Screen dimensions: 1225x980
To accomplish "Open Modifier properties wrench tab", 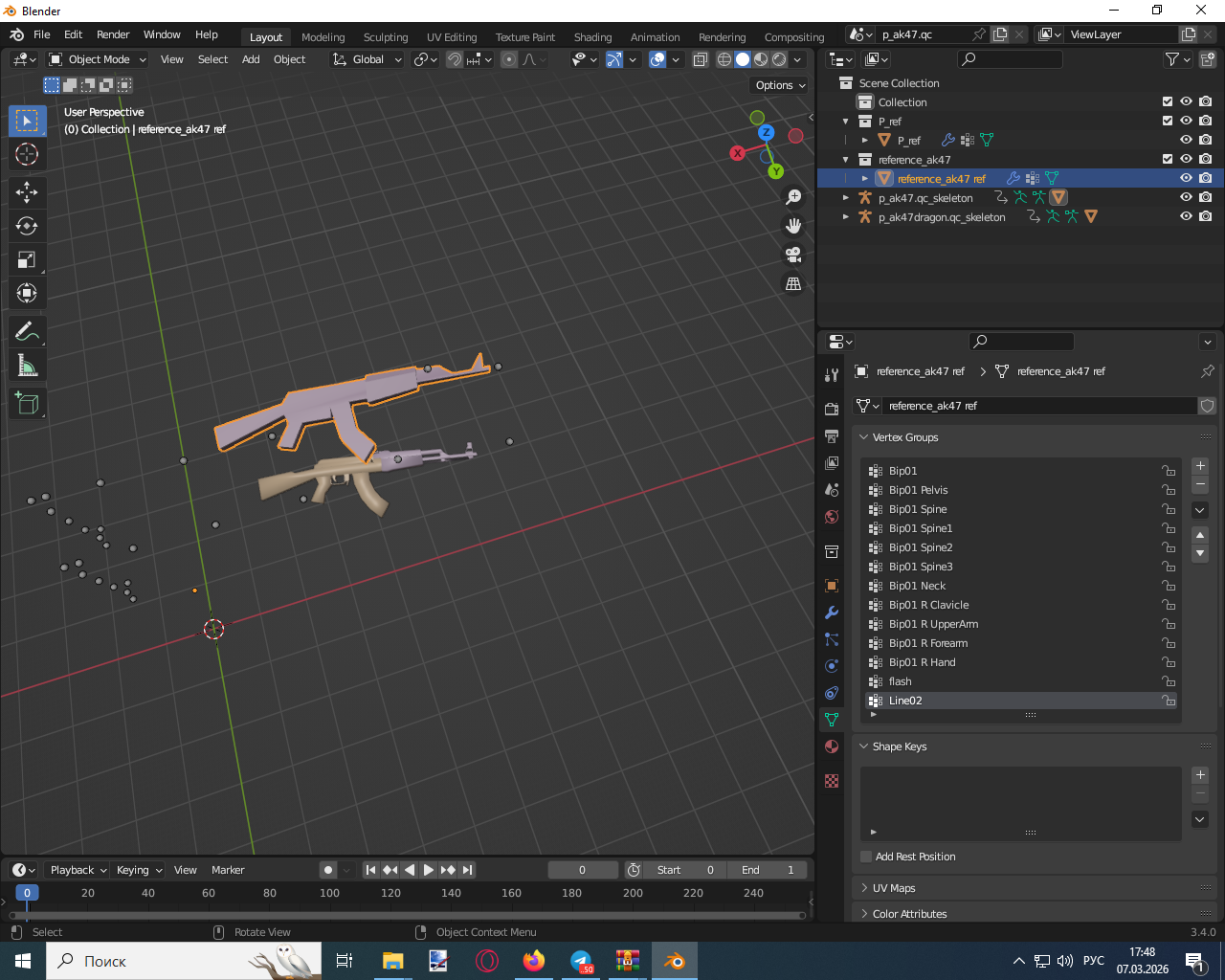I will tap(832, 612).
